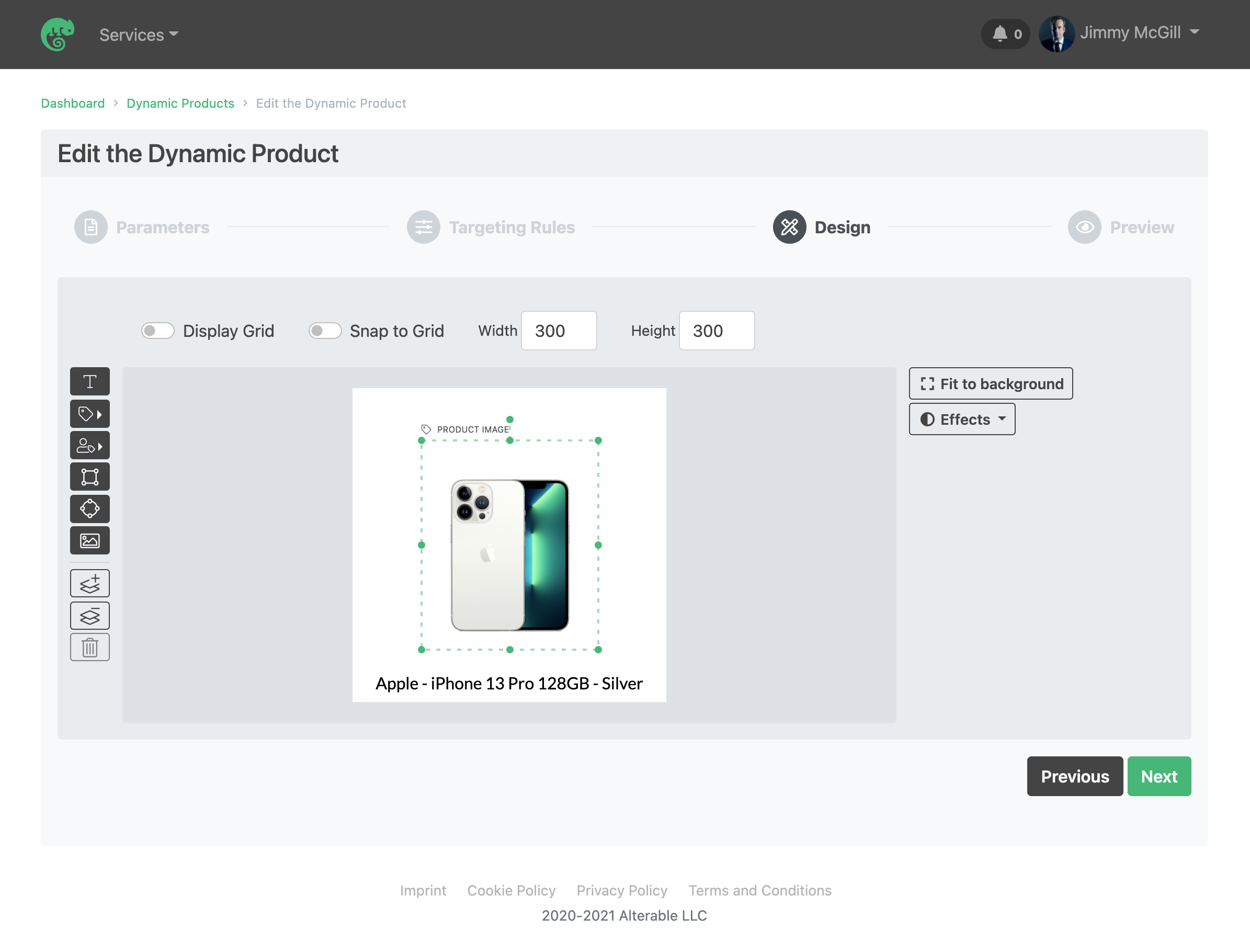Viewport: 1250px width, 952px height.
Task: Click the add layer icon
Action: tap(89, 583)
